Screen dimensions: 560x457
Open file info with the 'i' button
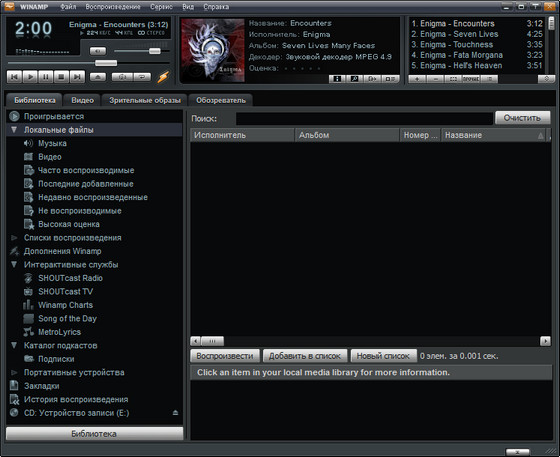pos(337,79)
